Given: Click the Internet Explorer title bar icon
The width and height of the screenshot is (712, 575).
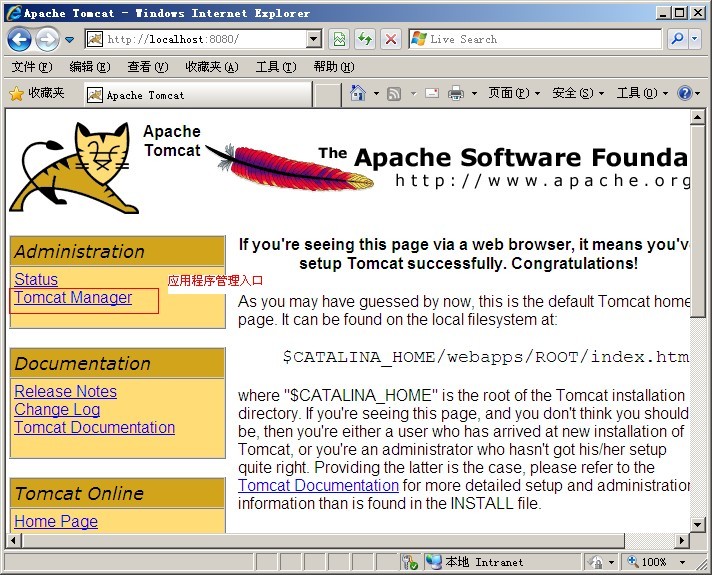Looking at the screenshot, I should (14, 13).
